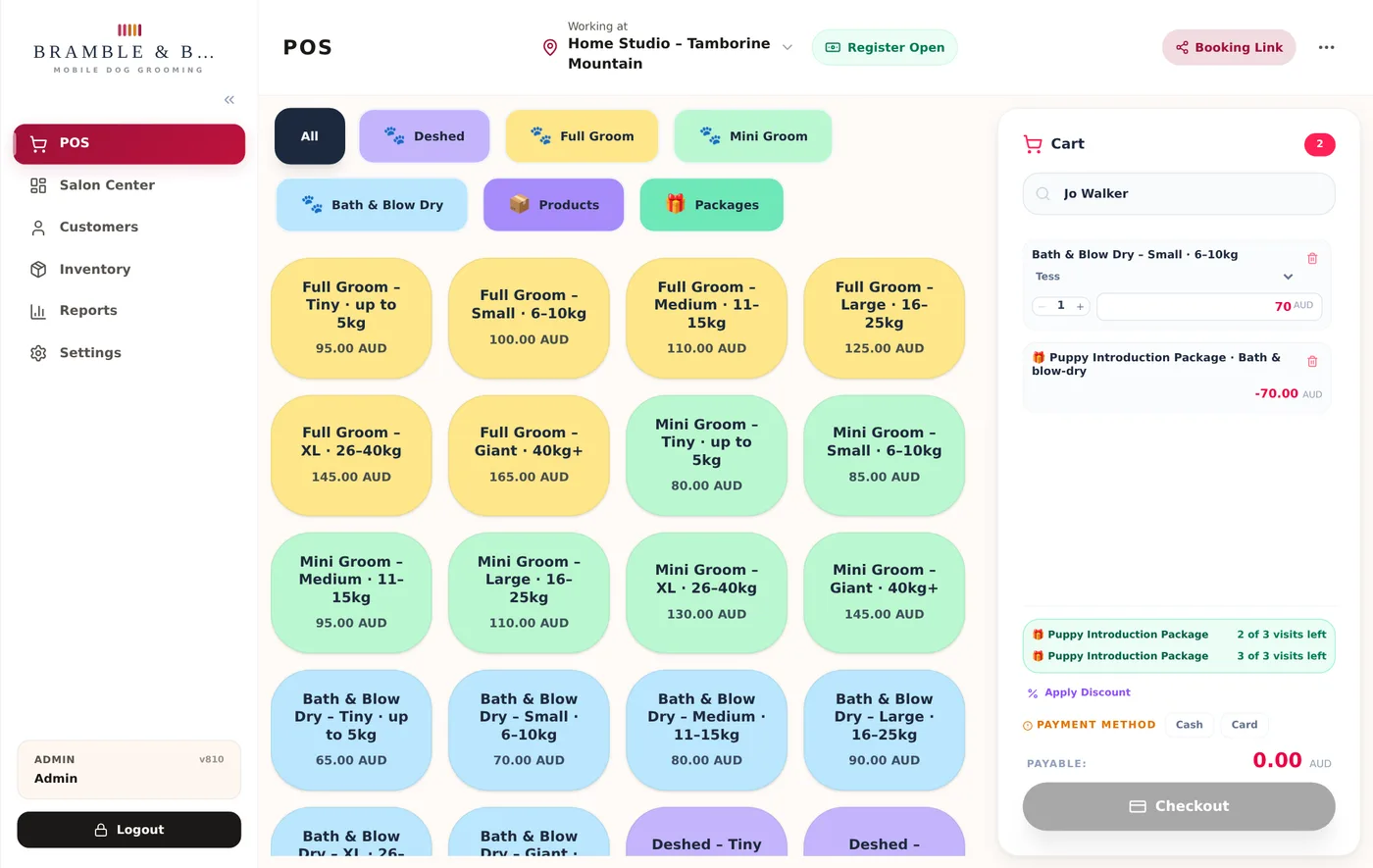Click the Bramble & B logo icon
Image resolution: width=1373 pixels, height=868 pixels.
click(129, 30)
